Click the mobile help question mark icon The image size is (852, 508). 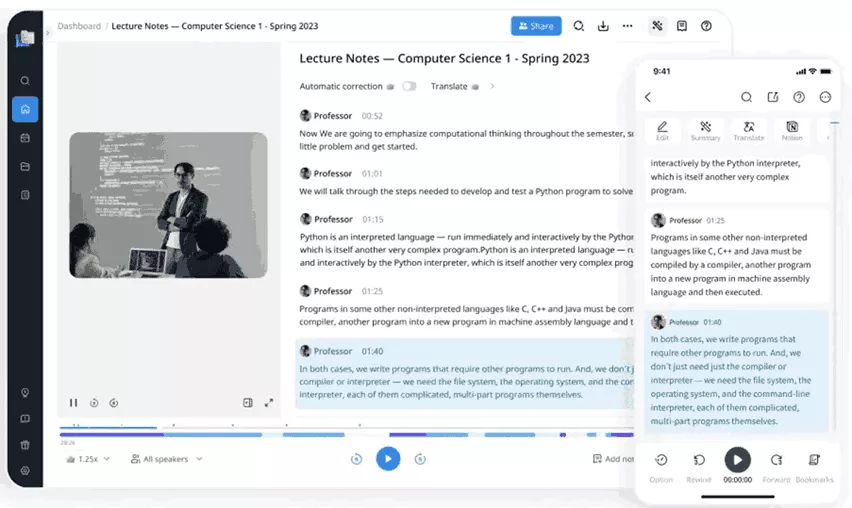pos(799,97)
